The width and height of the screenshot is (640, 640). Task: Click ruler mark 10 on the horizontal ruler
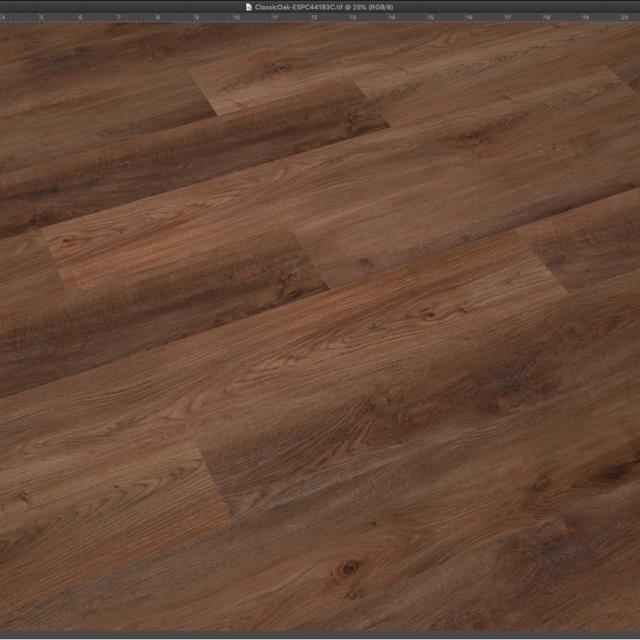point(236,18)
